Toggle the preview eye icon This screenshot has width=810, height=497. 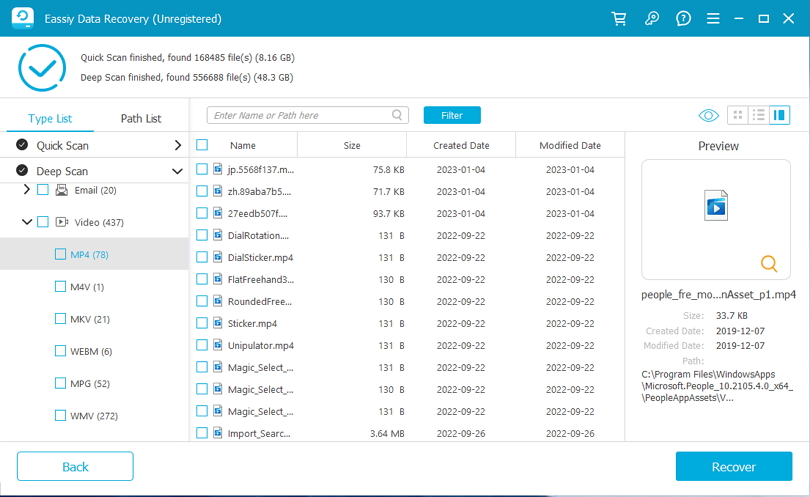tap(708, 115)
